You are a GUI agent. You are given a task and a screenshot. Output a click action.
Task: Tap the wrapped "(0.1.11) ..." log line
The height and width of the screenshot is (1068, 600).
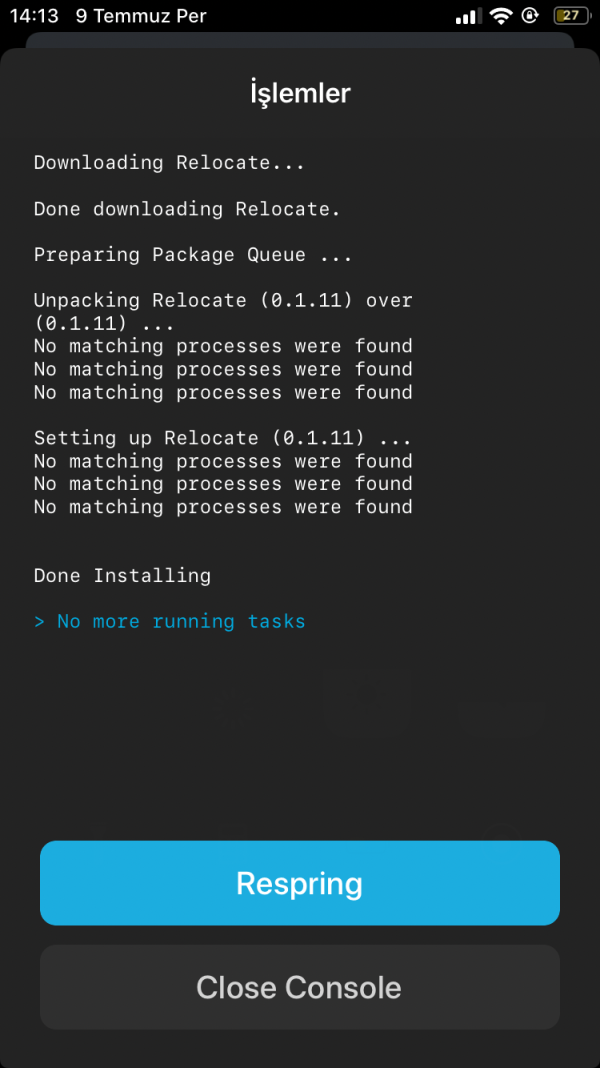click(104, 324)
